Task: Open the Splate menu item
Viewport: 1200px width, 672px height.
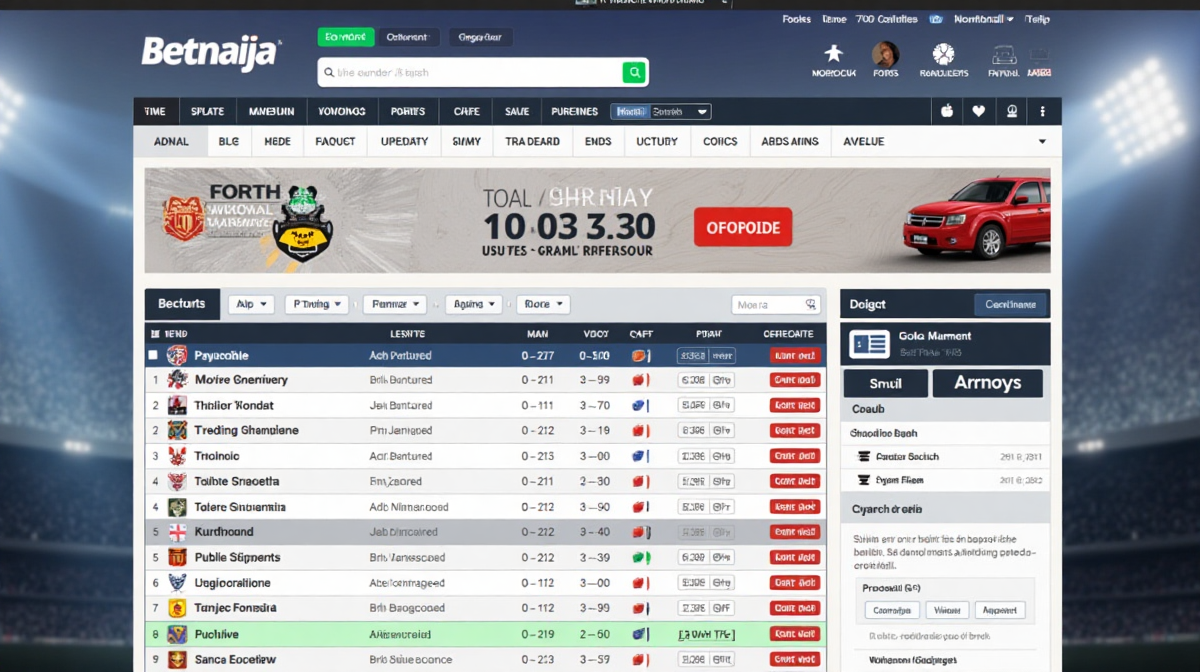Action: [208, 112]
